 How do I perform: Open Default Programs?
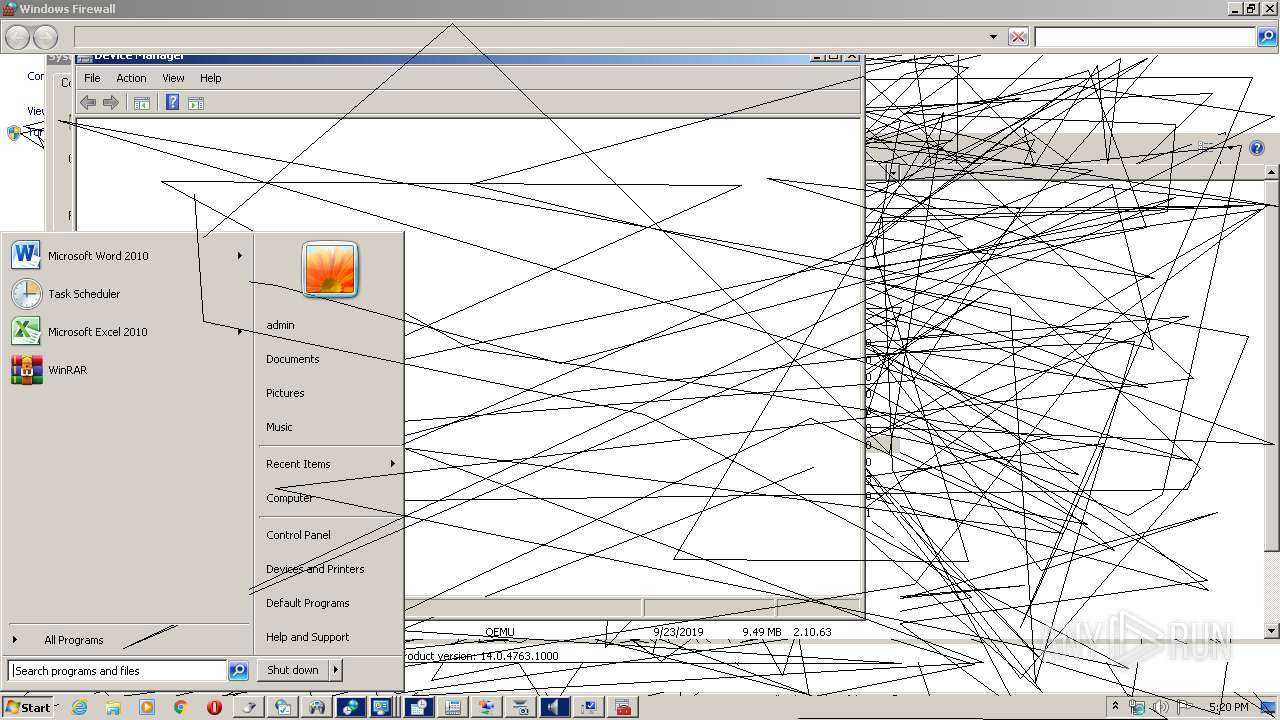(308, 603)
